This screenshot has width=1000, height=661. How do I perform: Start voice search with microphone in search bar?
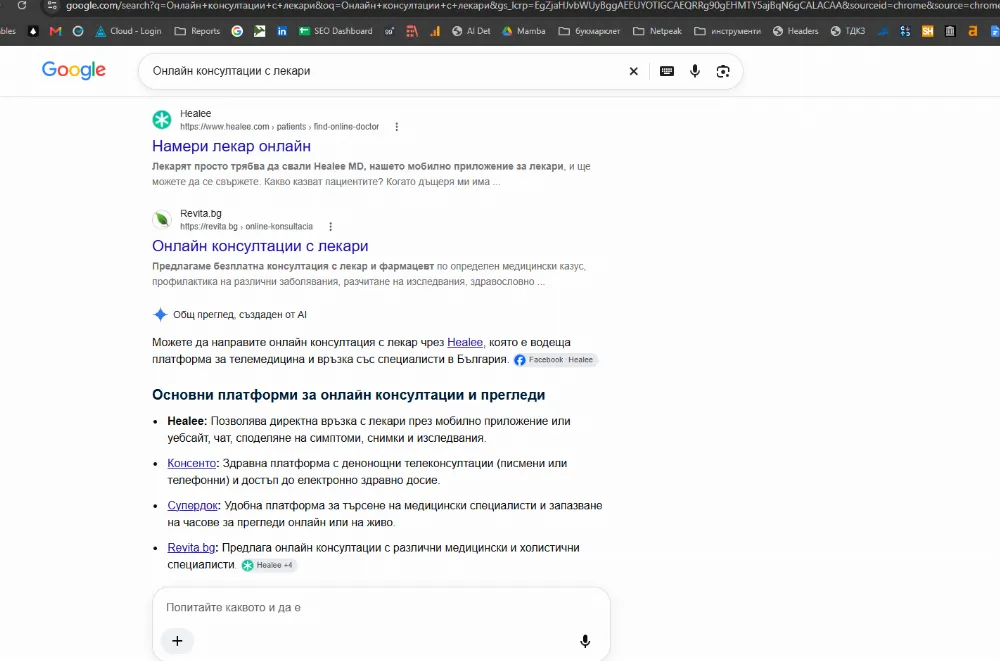(695, 71)
